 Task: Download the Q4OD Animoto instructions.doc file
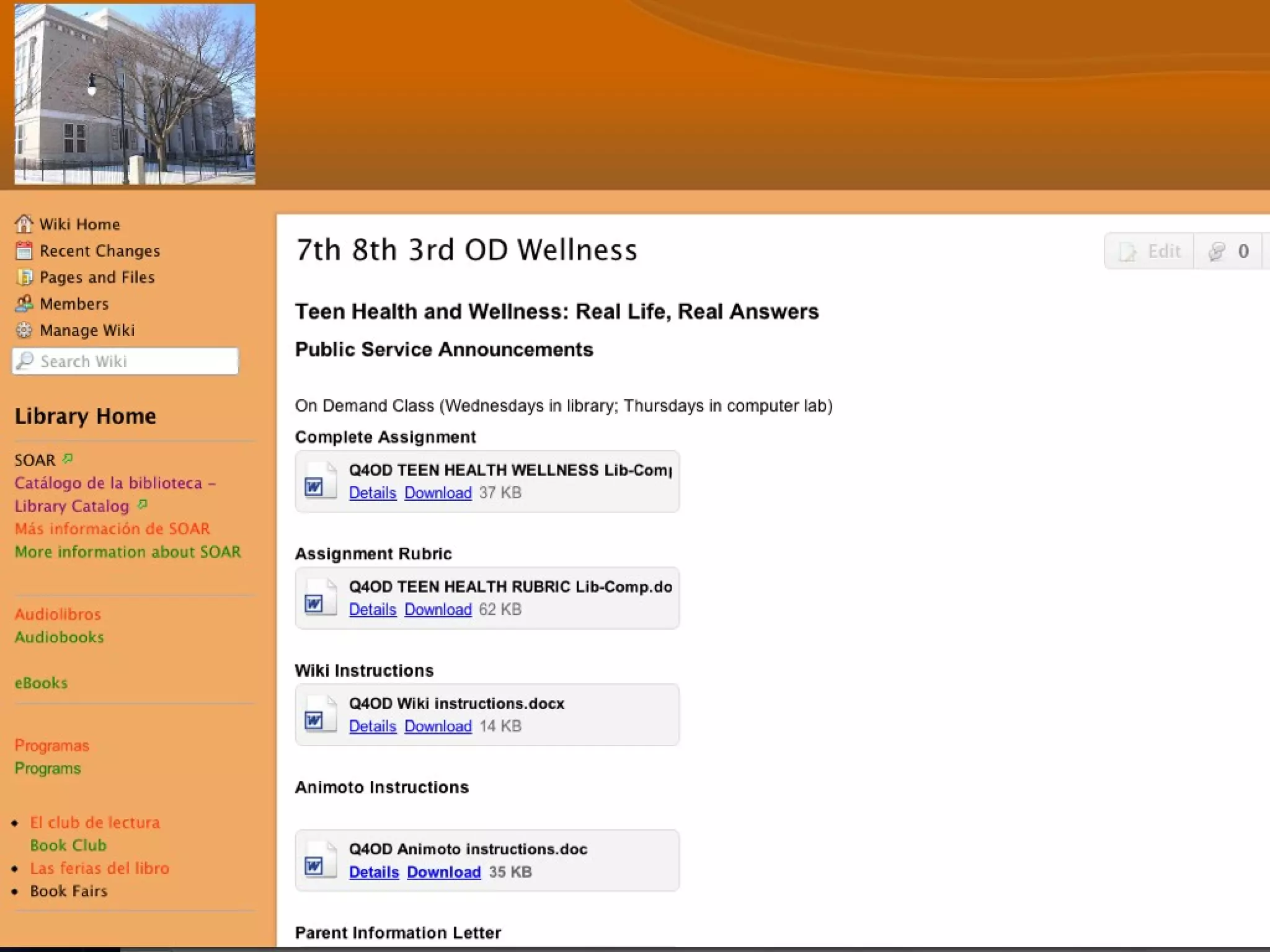pos(443,872)
